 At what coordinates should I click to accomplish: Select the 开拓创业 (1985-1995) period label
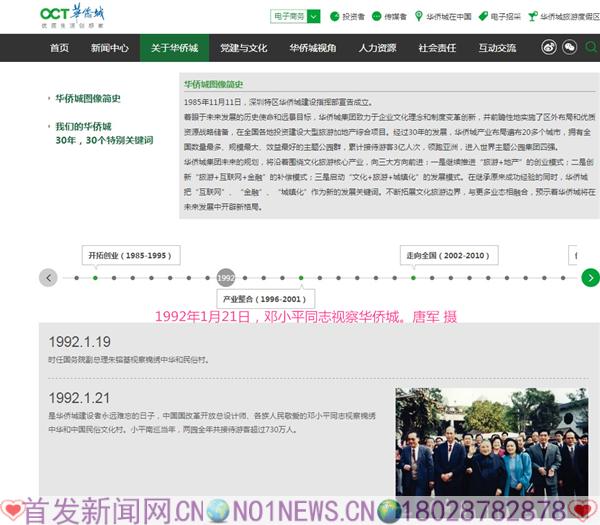pos(131,255)
